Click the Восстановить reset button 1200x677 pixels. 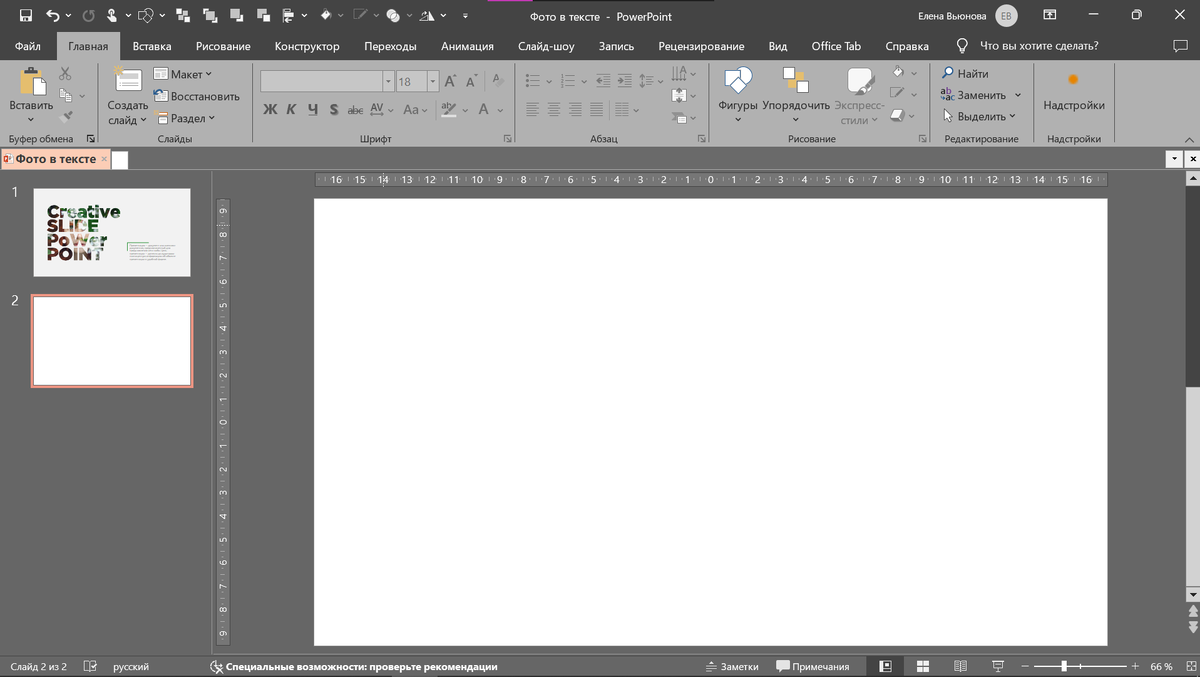click(x=196, y=96)
